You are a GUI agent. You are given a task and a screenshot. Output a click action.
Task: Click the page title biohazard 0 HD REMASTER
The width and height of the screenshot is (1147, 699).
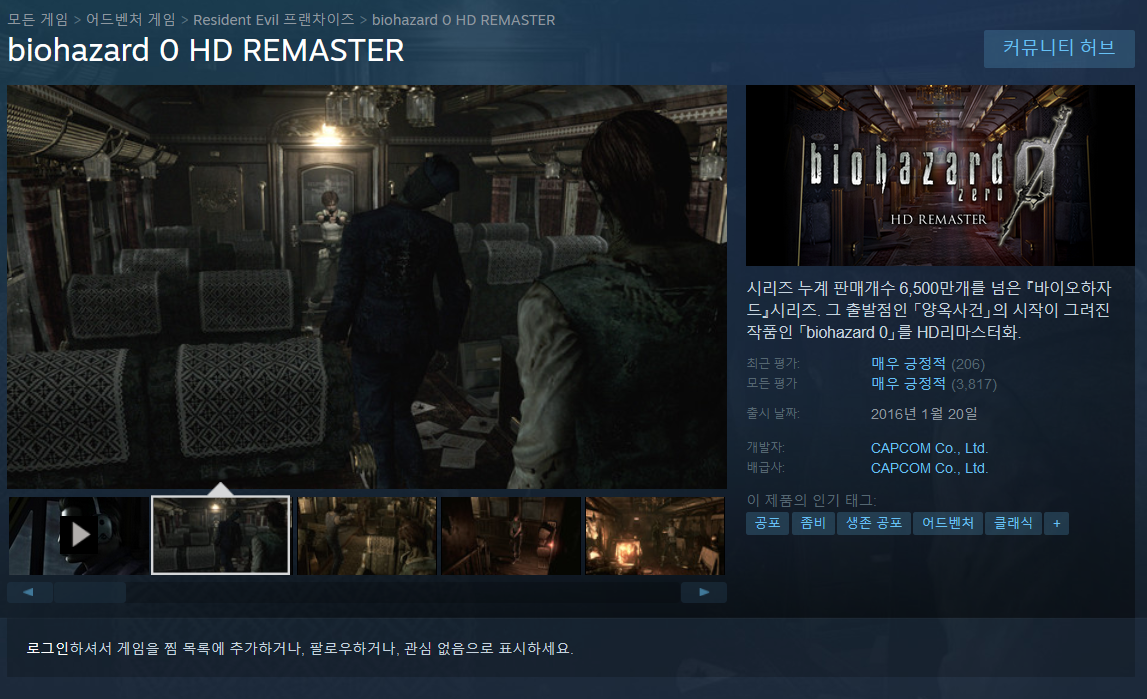pyautogui.click(x=206, y=50)
